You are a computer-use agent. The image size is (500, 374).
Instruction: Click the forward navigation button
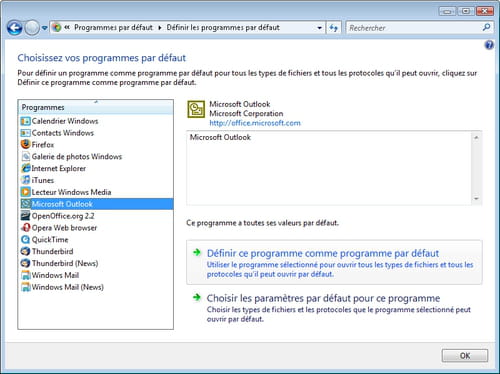[x=32, y=28]
